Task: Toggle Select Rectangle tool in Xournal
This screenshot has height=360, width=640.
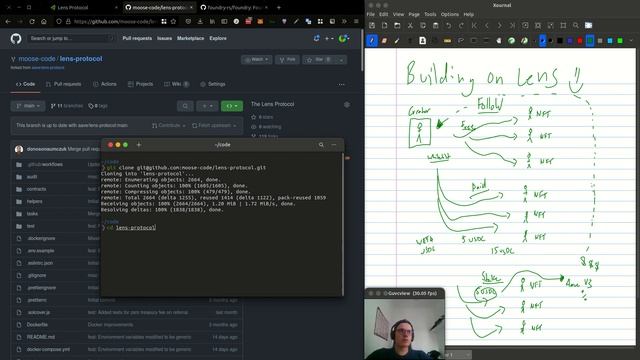Action: coord(473,40)
